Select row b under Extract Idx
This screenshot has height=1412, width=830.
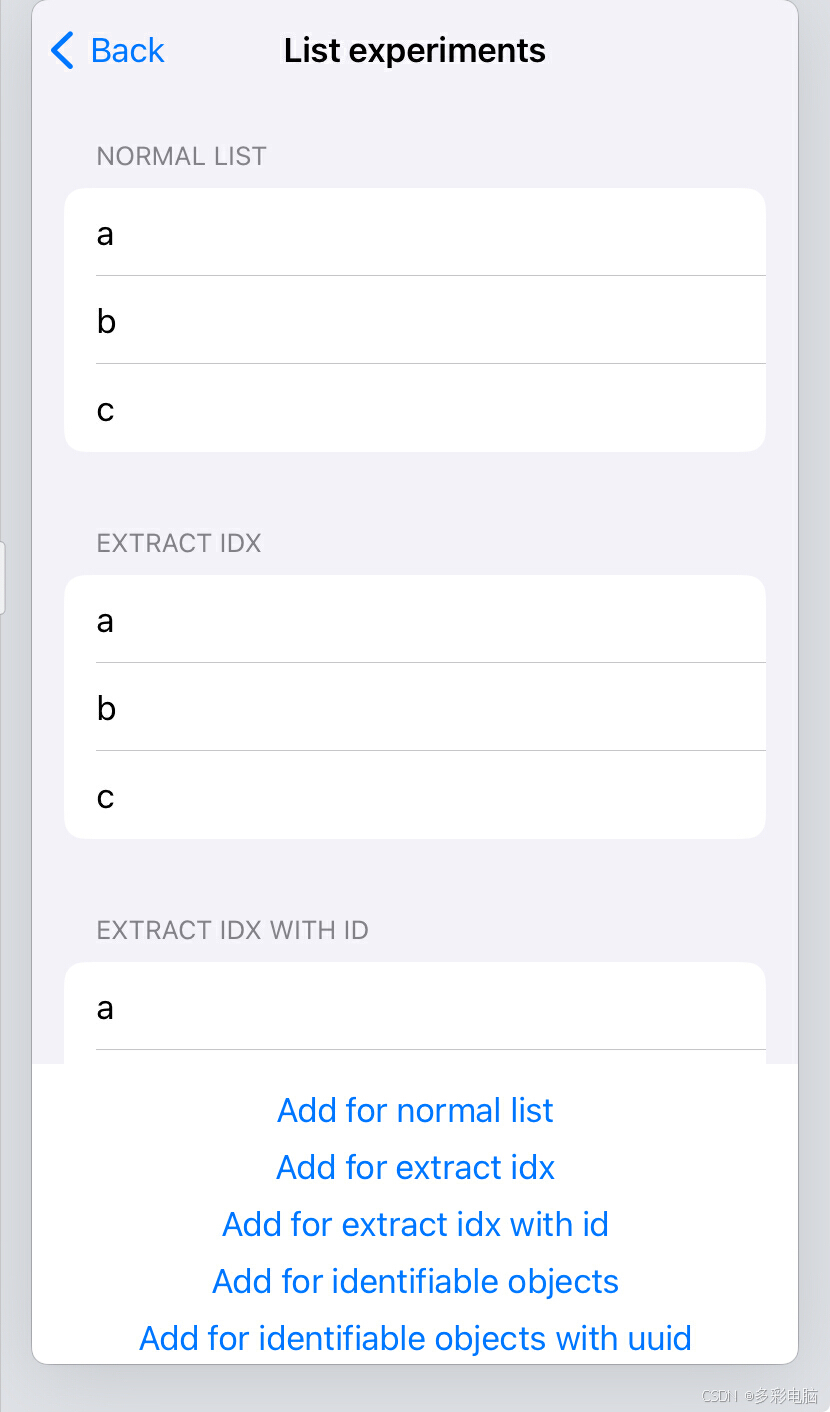[414, 707]
